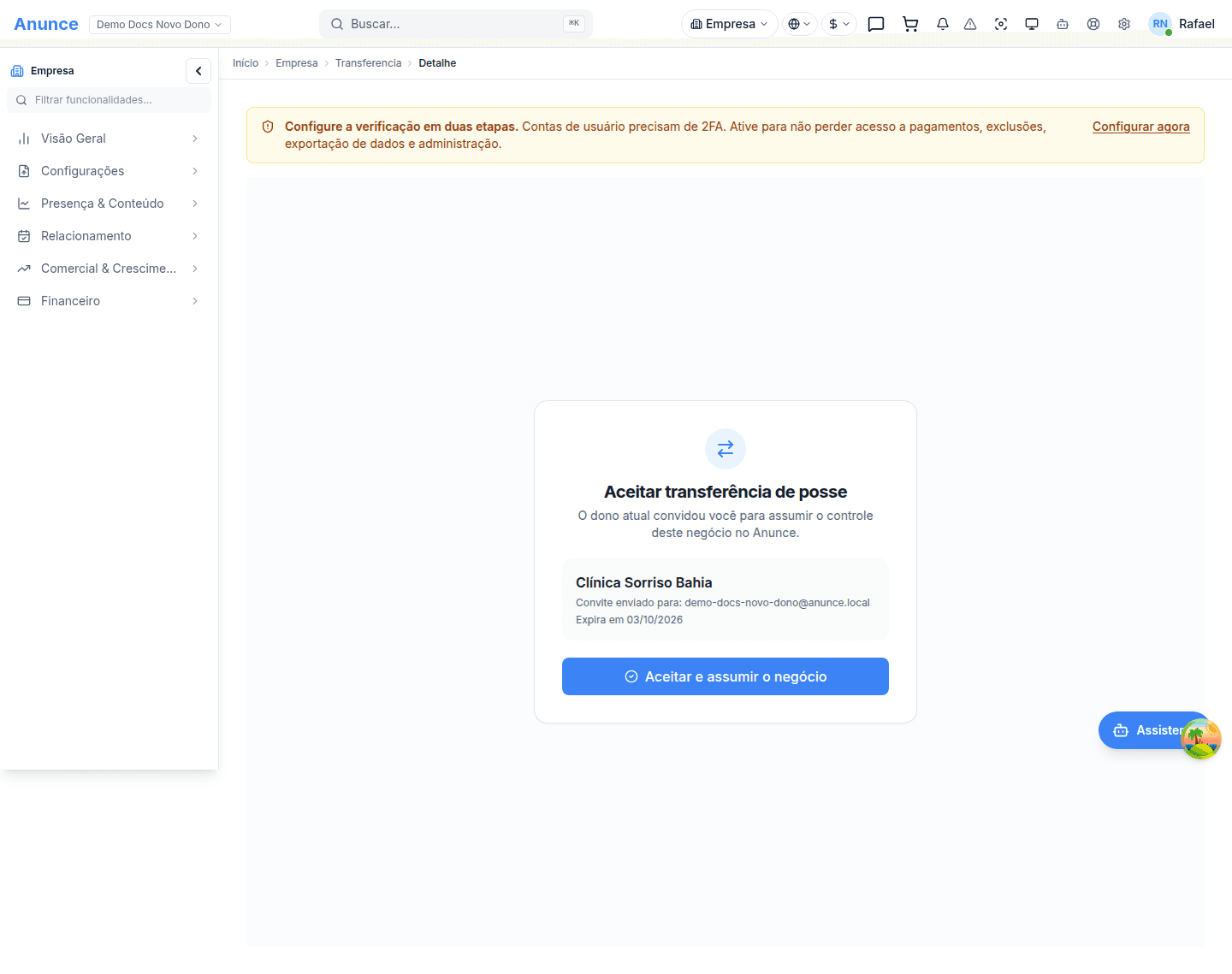Open the Demo Docs Novo Dono workspace dropdown

point(160,24)
